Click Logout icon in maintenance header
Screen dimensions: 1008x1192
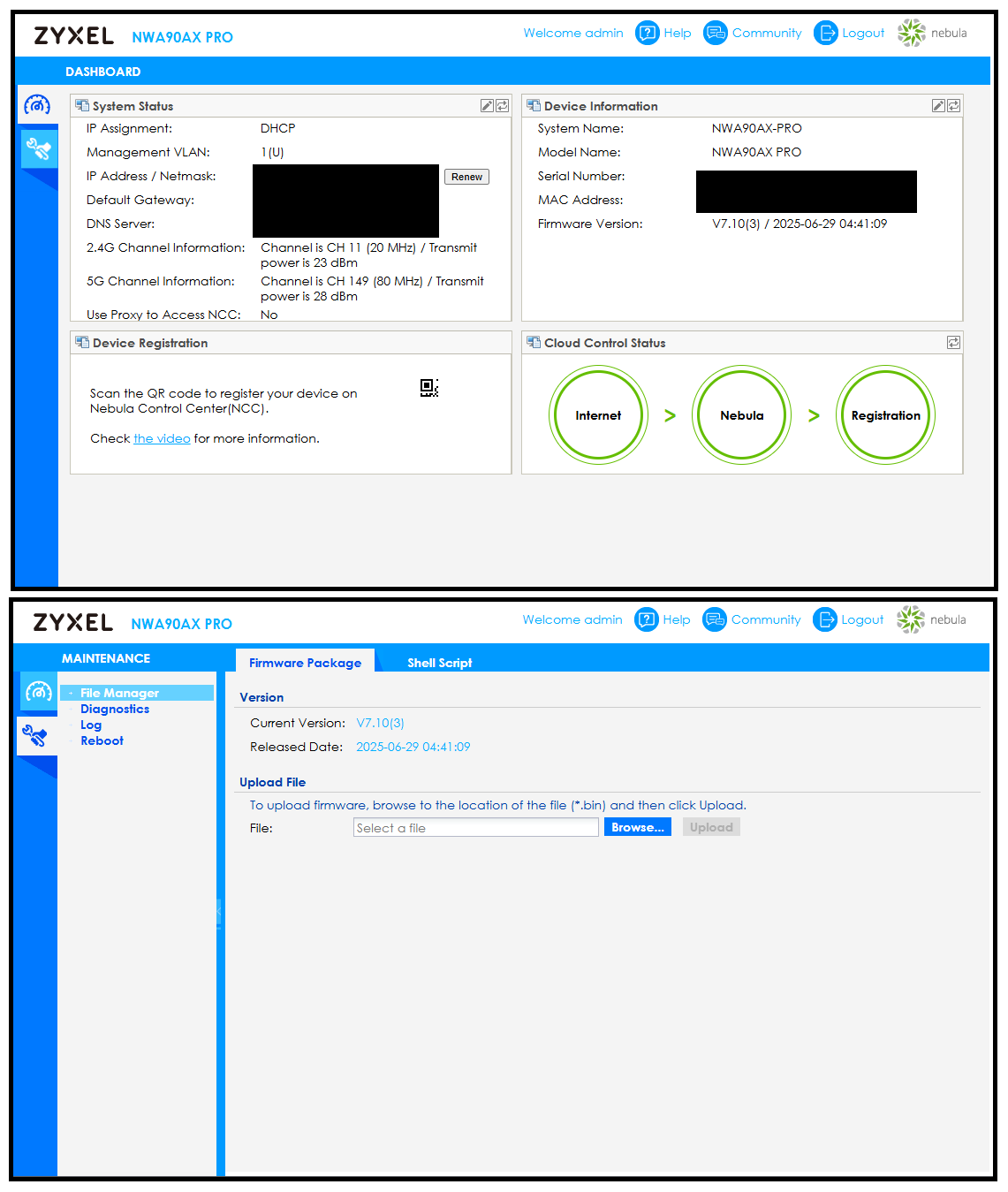coord(824,619)
